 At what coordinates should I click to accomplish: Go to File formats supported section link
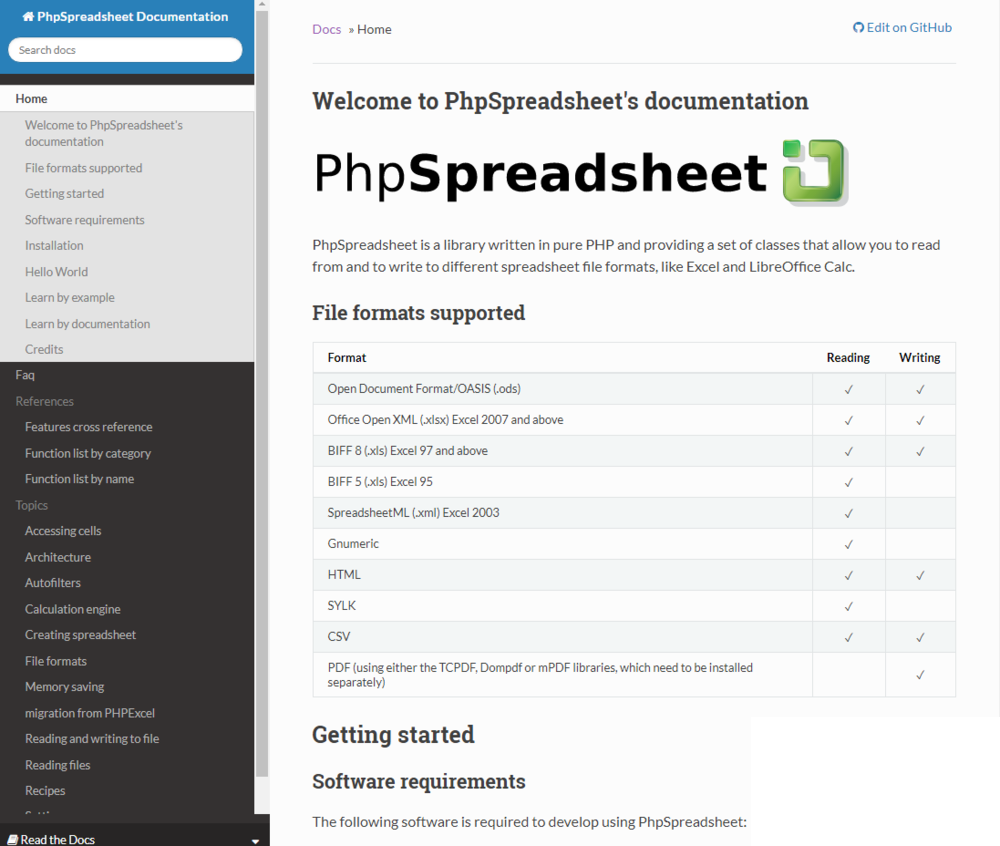click(83, 168)
